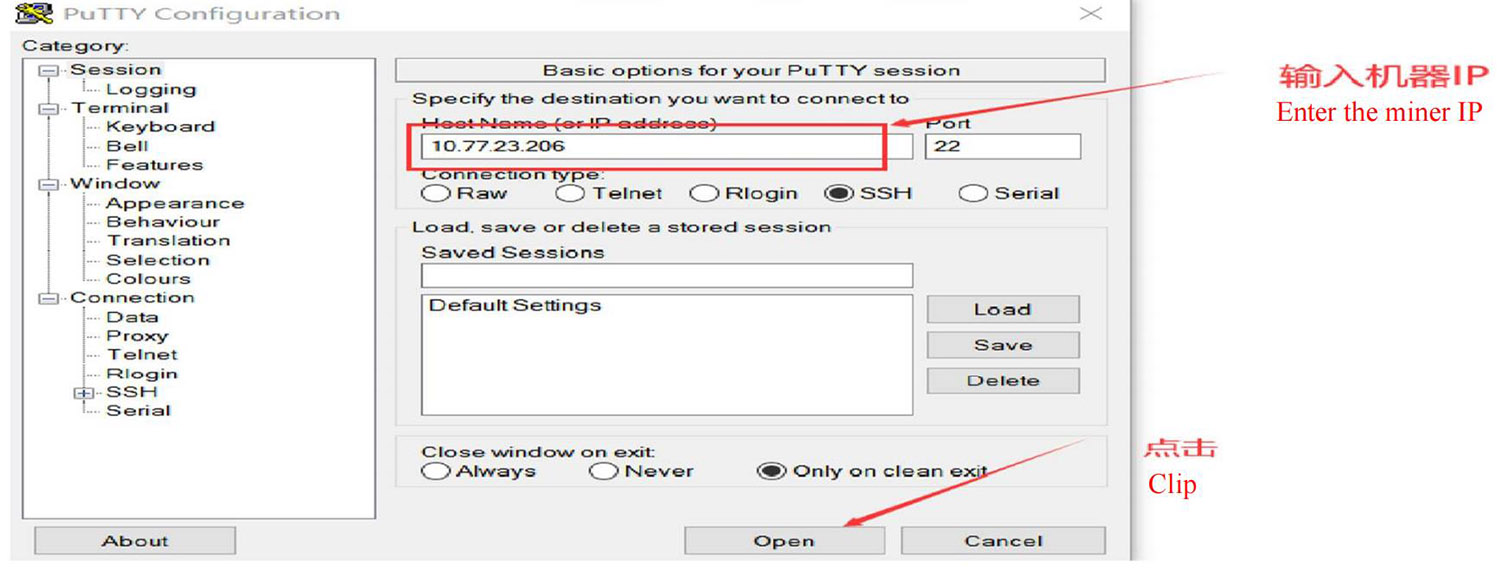The image size is (1500, 575).
Task: Choose the Serial connection radio button
Action: click(x=972, y=194)
